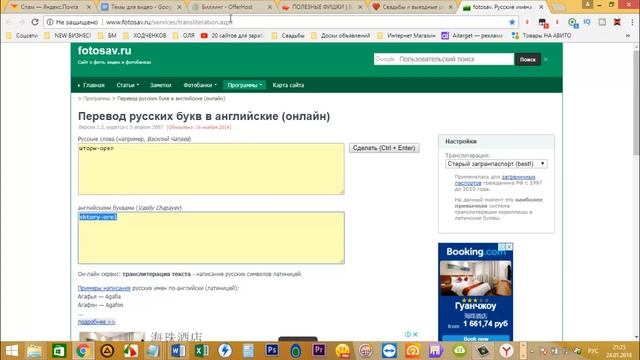Viewport: 640px width, 360px height.
Task: Reload the page with the refresh icon
Action: tap(35, 22)
